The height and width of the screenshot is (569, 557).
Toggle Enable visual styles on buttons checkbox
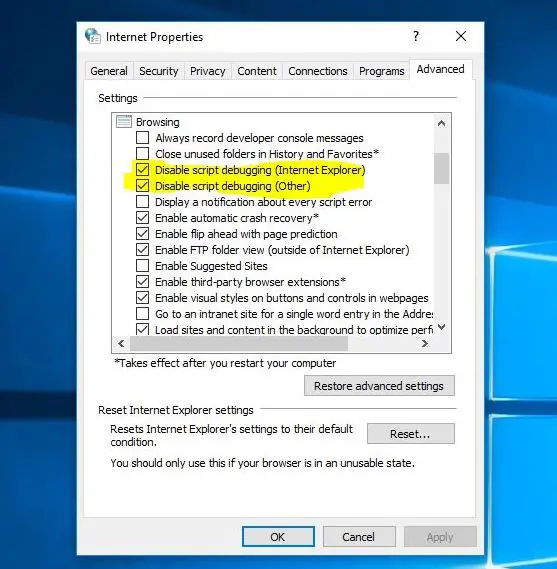(142, 298)
